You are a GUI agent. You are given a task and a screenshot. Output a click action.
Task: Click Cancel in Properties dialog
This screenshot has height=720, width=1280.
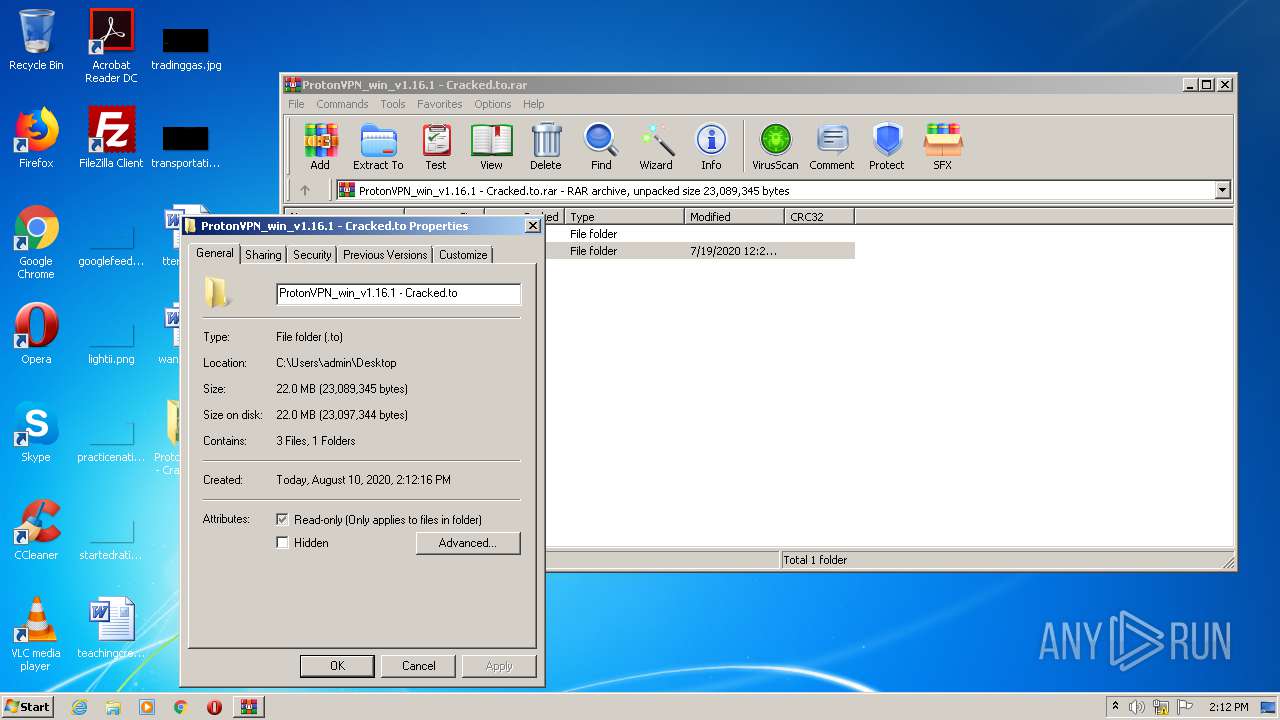click(x=419, y=666)
